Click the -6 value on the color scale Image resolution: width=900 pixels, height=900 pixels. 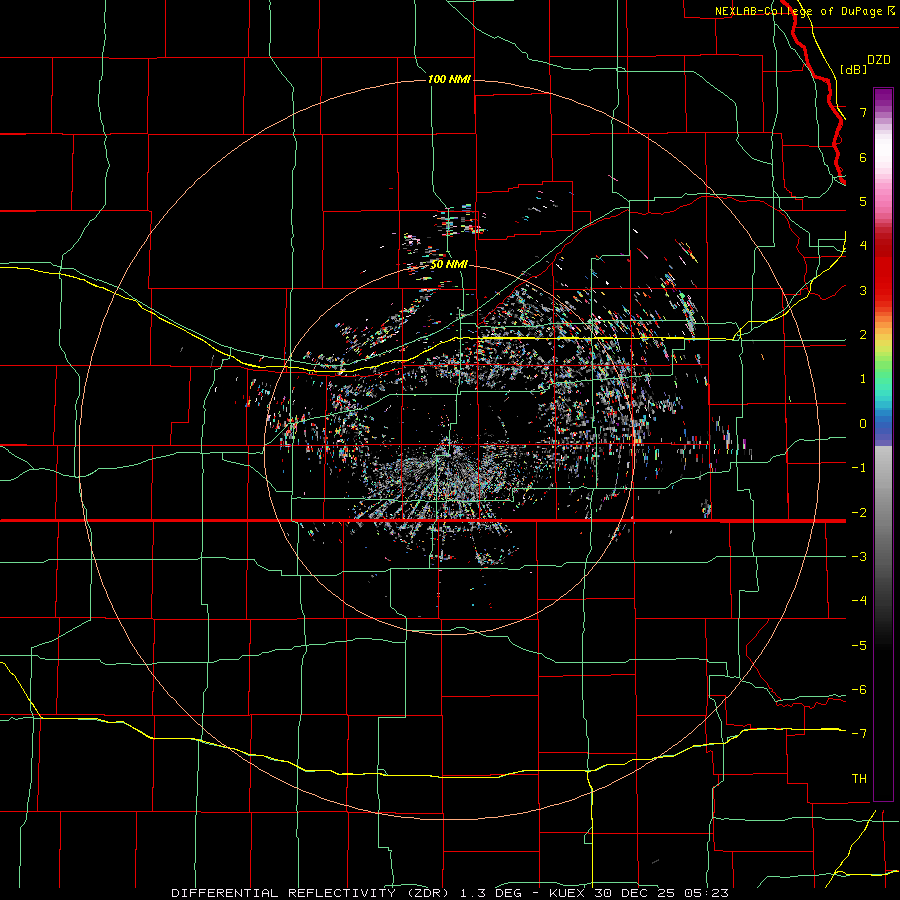click(x=859, y=689)
